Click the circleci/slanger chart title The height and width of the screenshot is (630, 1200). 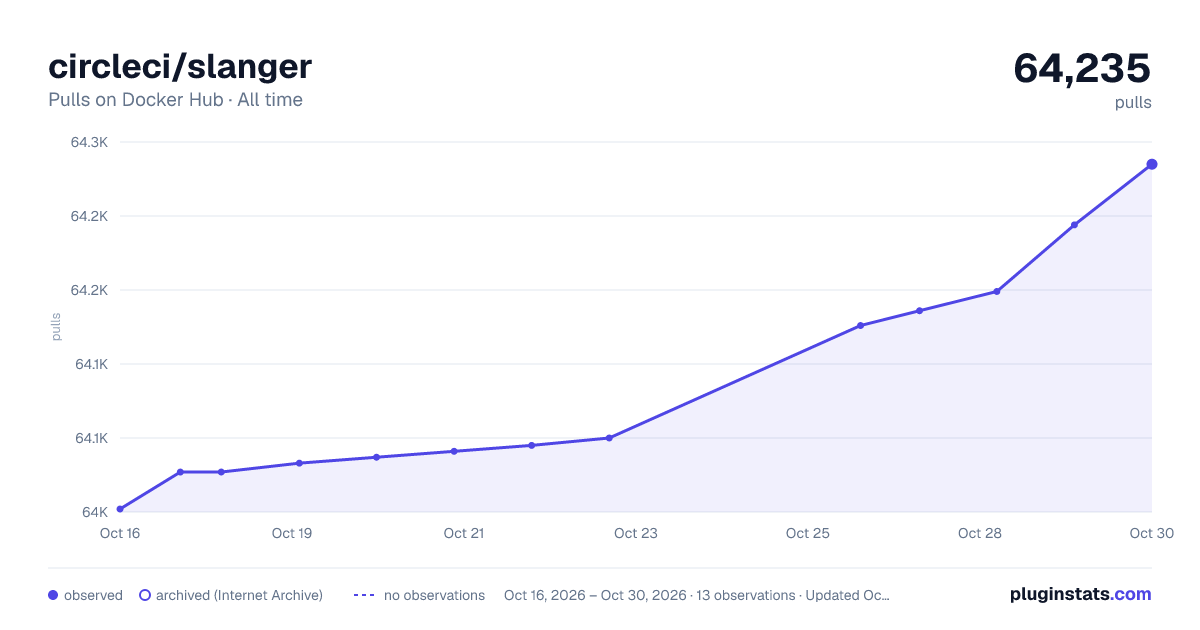tap(180, 66)
